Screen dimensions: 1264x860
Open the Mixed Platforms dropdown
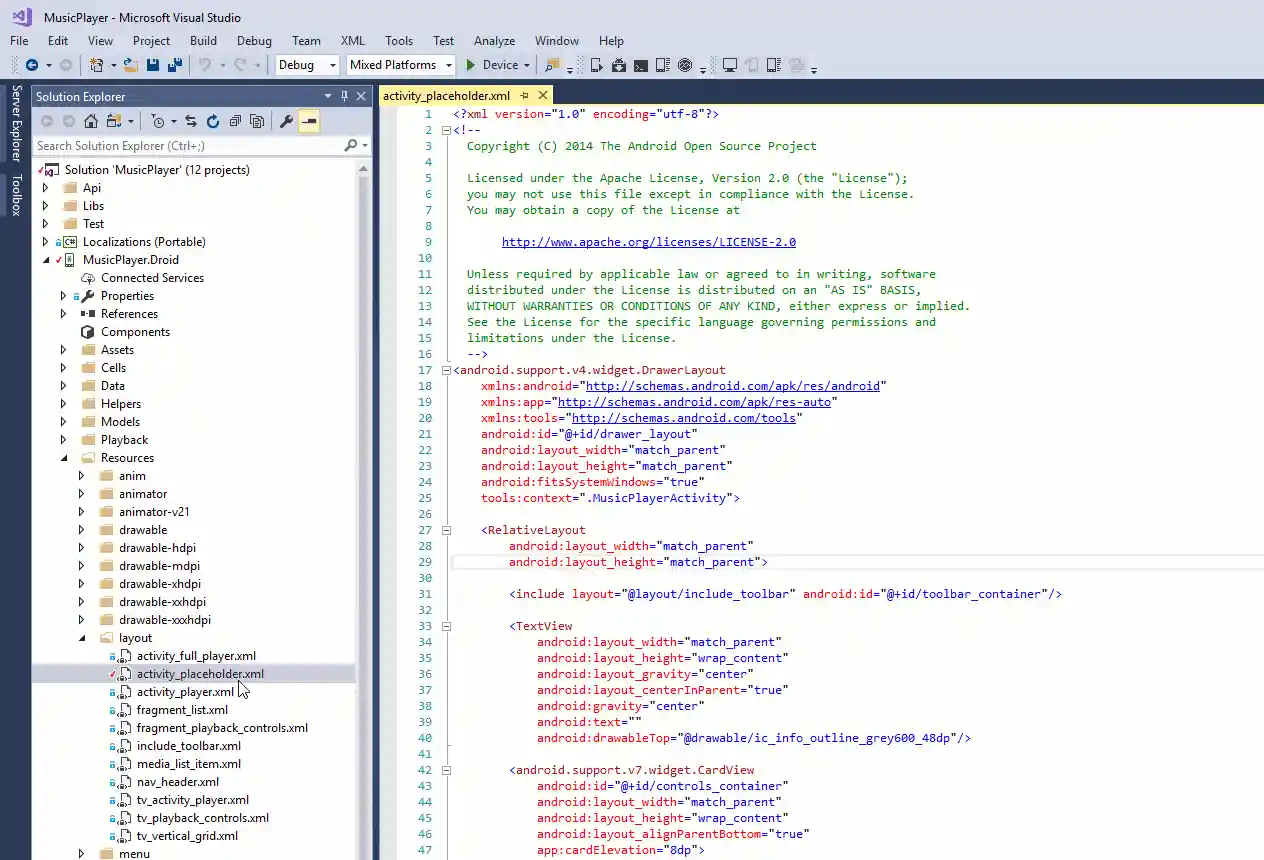448,65
